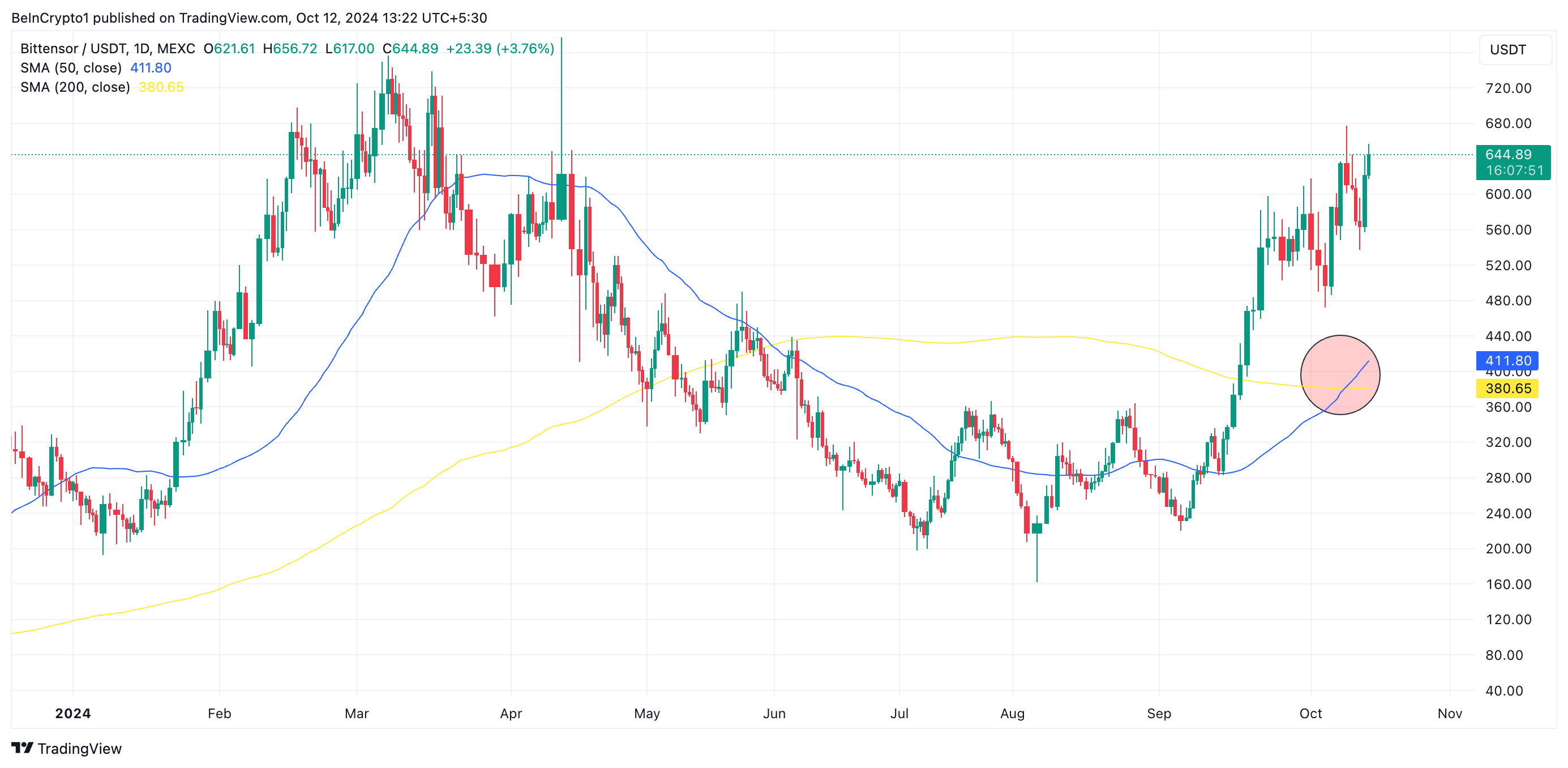1568x768 pixels.
Task: Click the Jun label on time axis
Action: coord(774,713)
